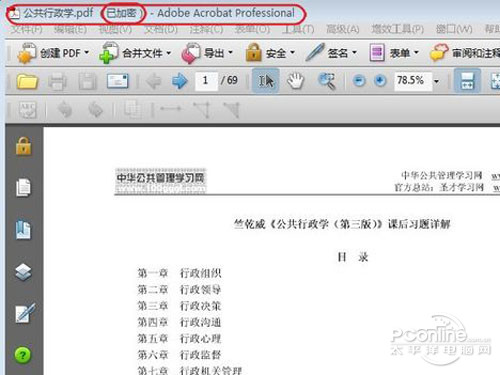Click the distance measuring tool icon
Viewport: 500px width, 375px height.
171,109
